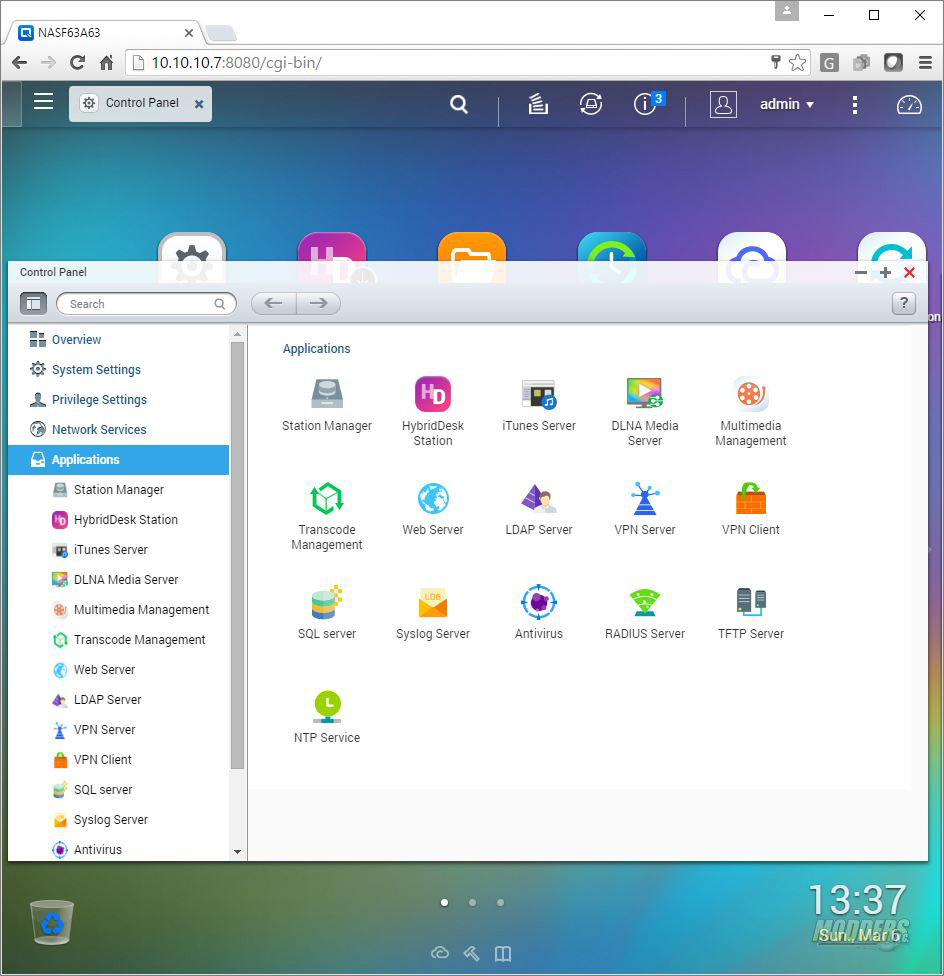
Task: Select LDAP Server in sidebar tree
Action: tap(118, 699)
